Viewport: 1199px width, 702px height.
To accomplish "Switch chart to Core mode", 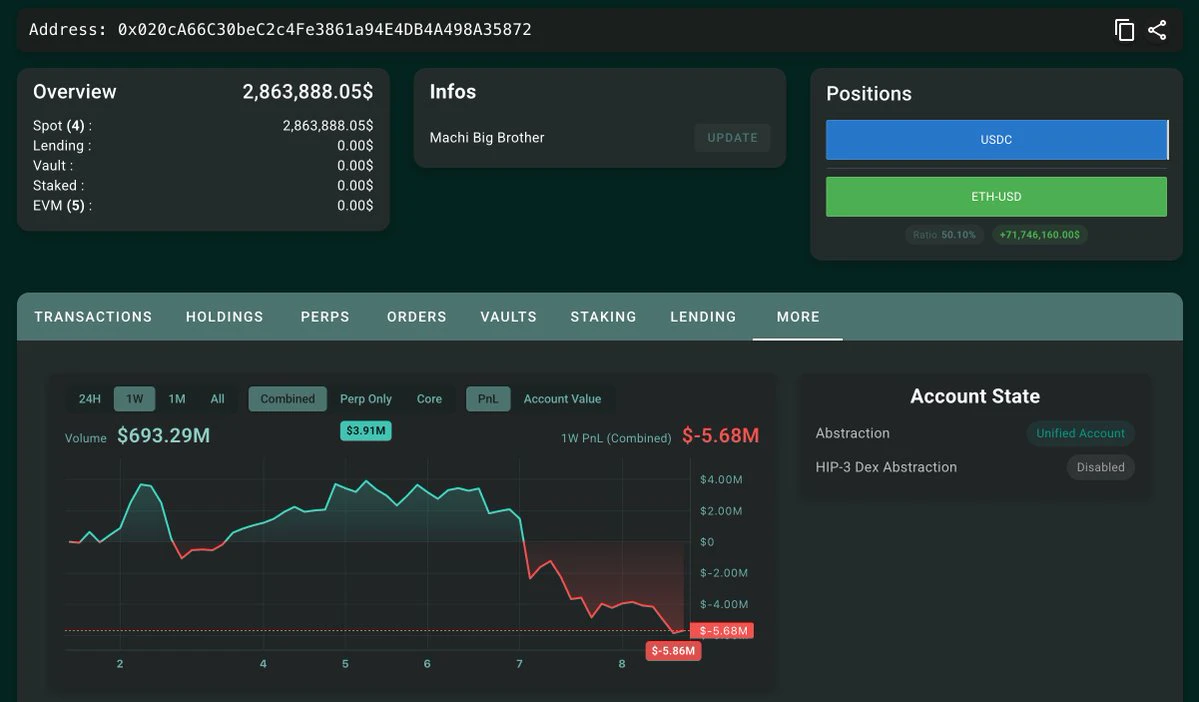I will pyautogui.click(x=429, y=398).
